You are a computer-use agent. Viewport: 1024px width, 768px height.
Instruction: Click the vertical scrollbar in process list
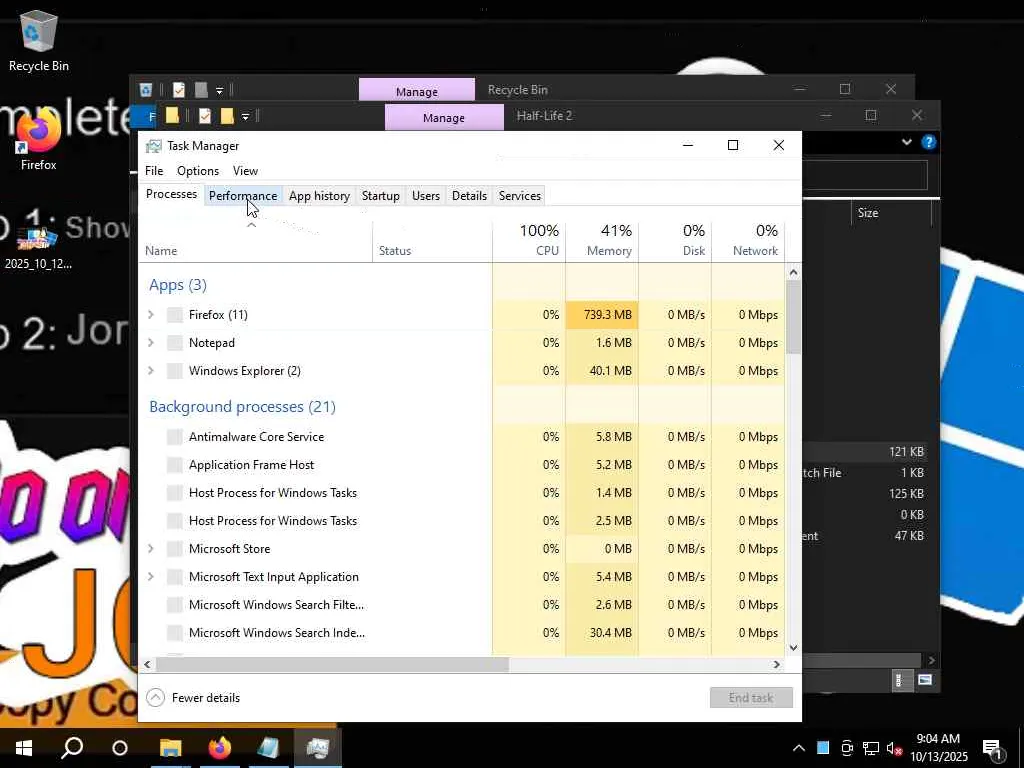click(793, 317)
